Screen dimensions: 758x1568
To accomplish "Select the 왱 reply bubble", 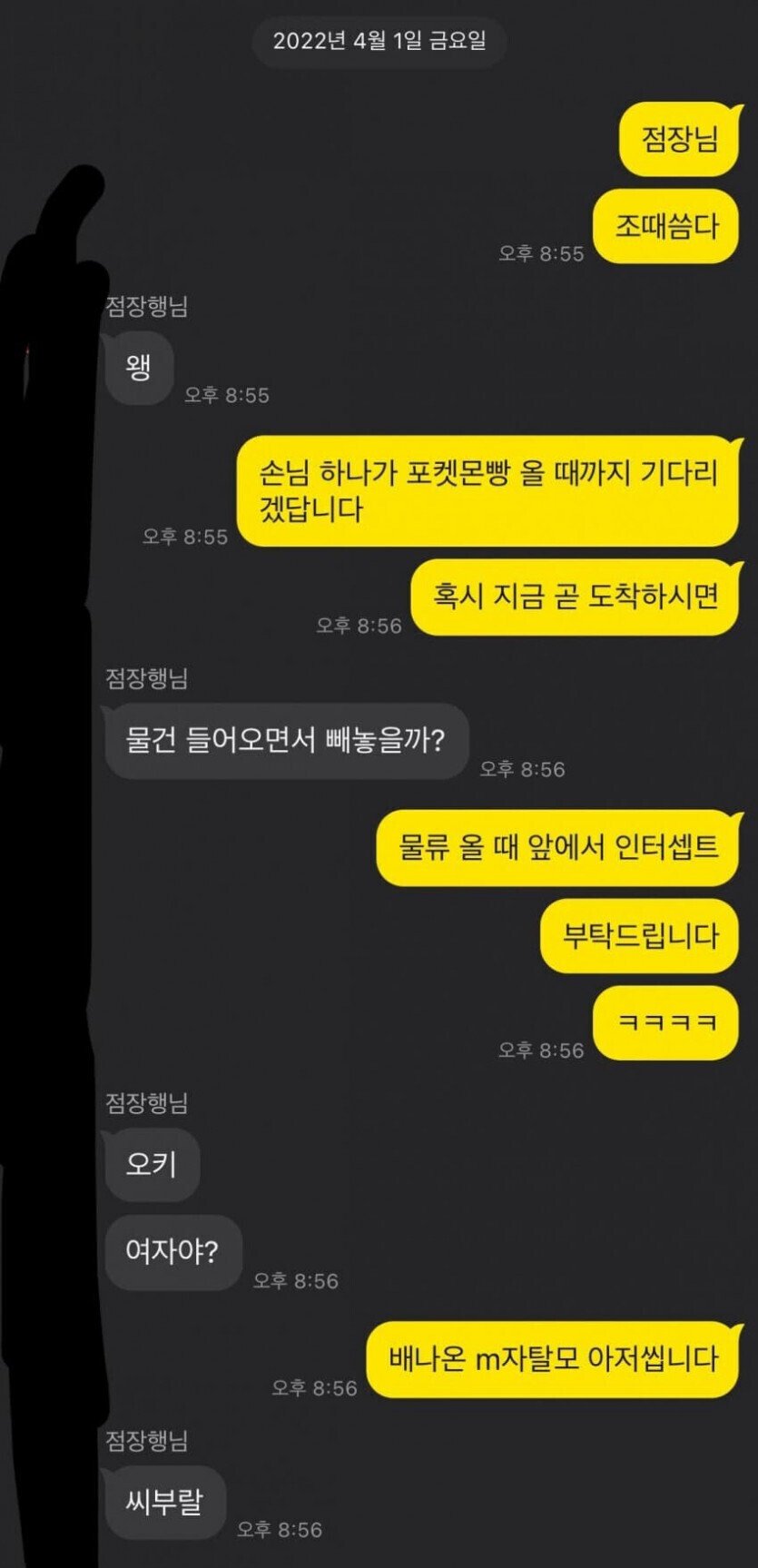I will (139, 368).
